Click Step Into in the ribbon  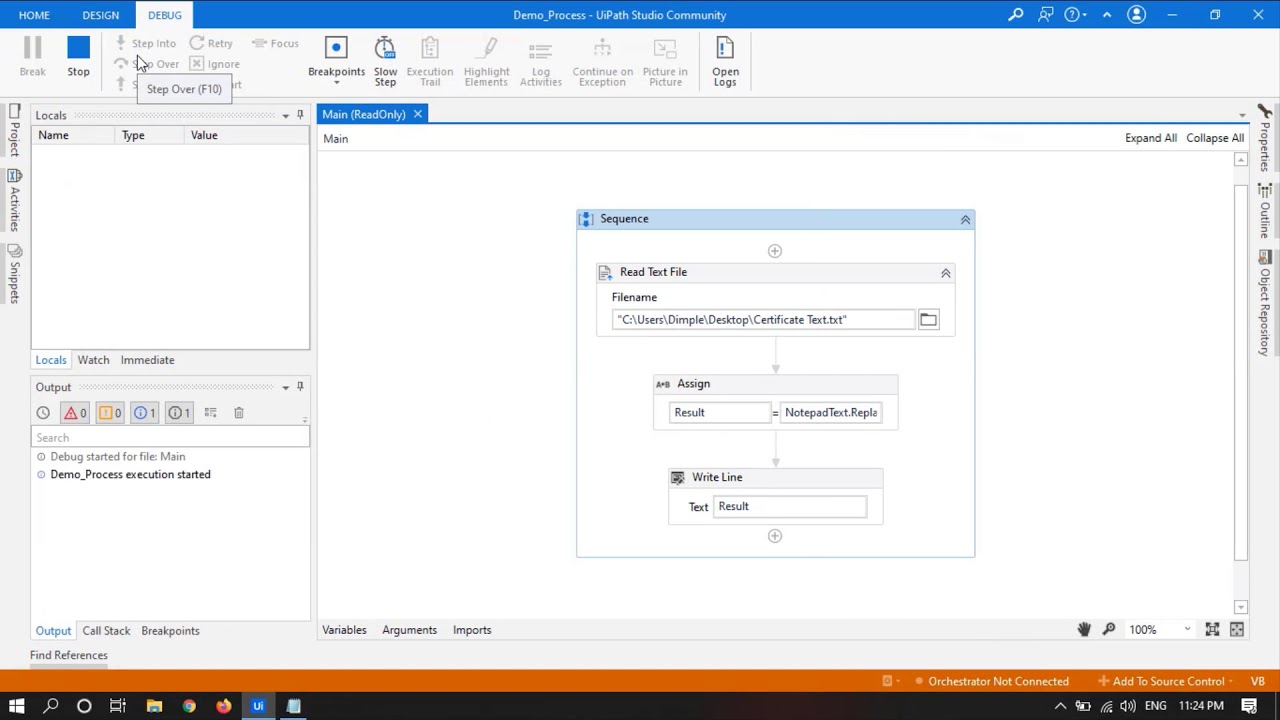point(145,43)
